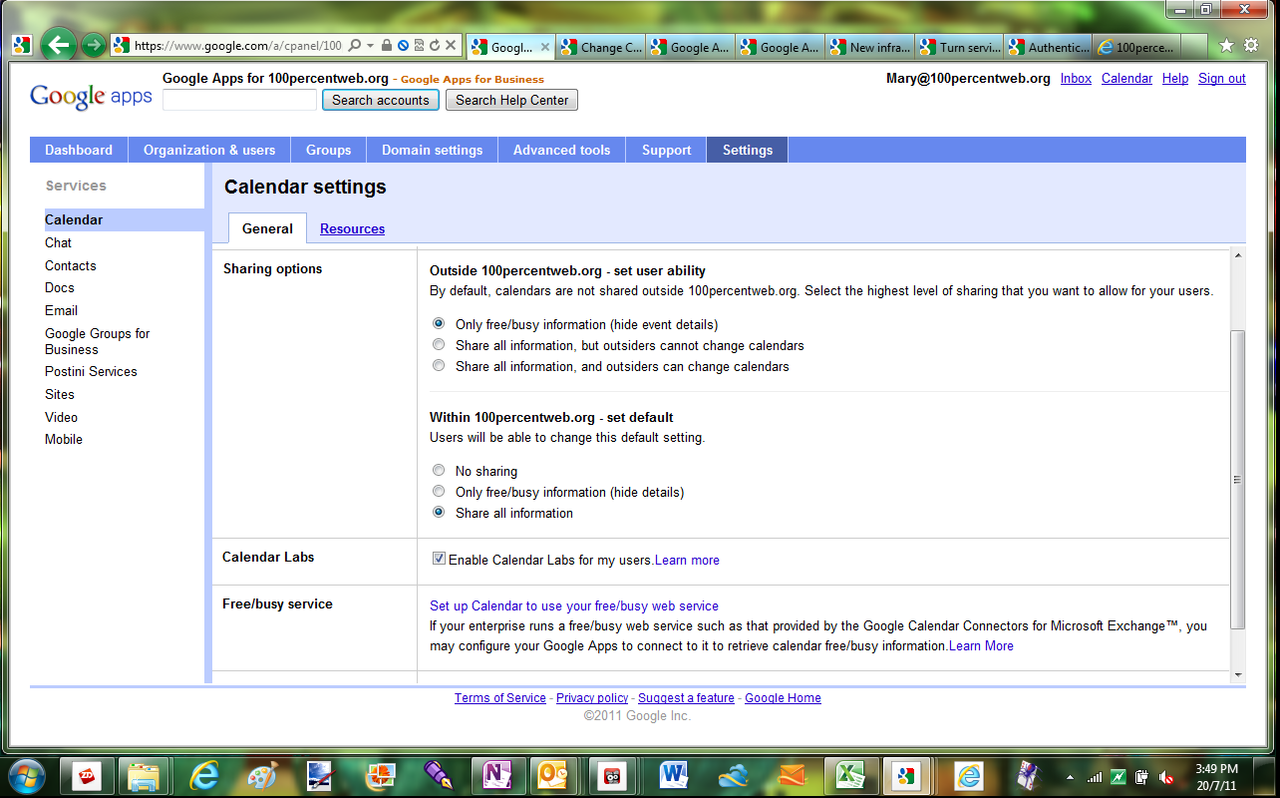
Task: Switch to the Resources tab
Action: pos(352,229)
